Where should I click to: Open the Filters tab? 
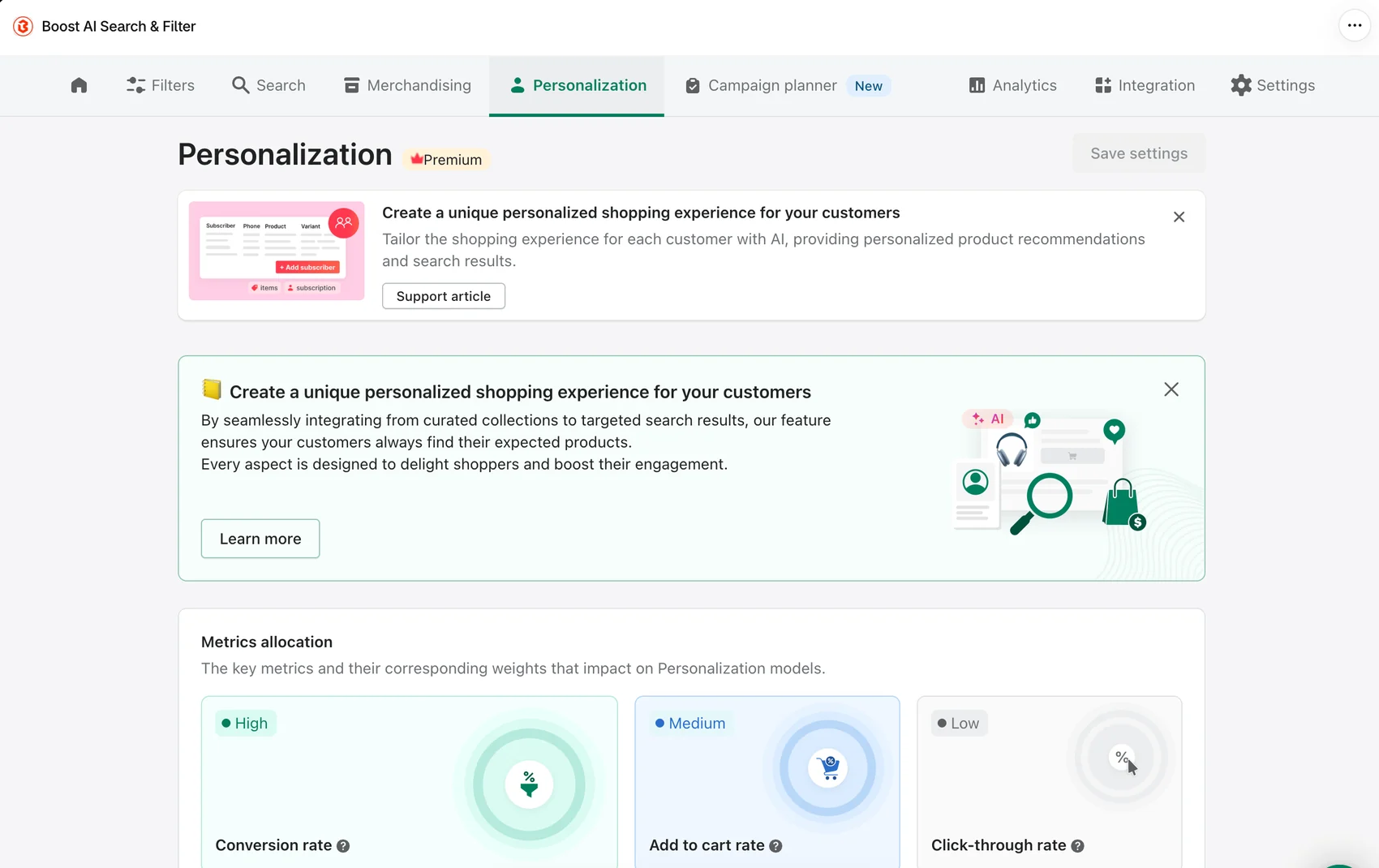pos(161,85)
